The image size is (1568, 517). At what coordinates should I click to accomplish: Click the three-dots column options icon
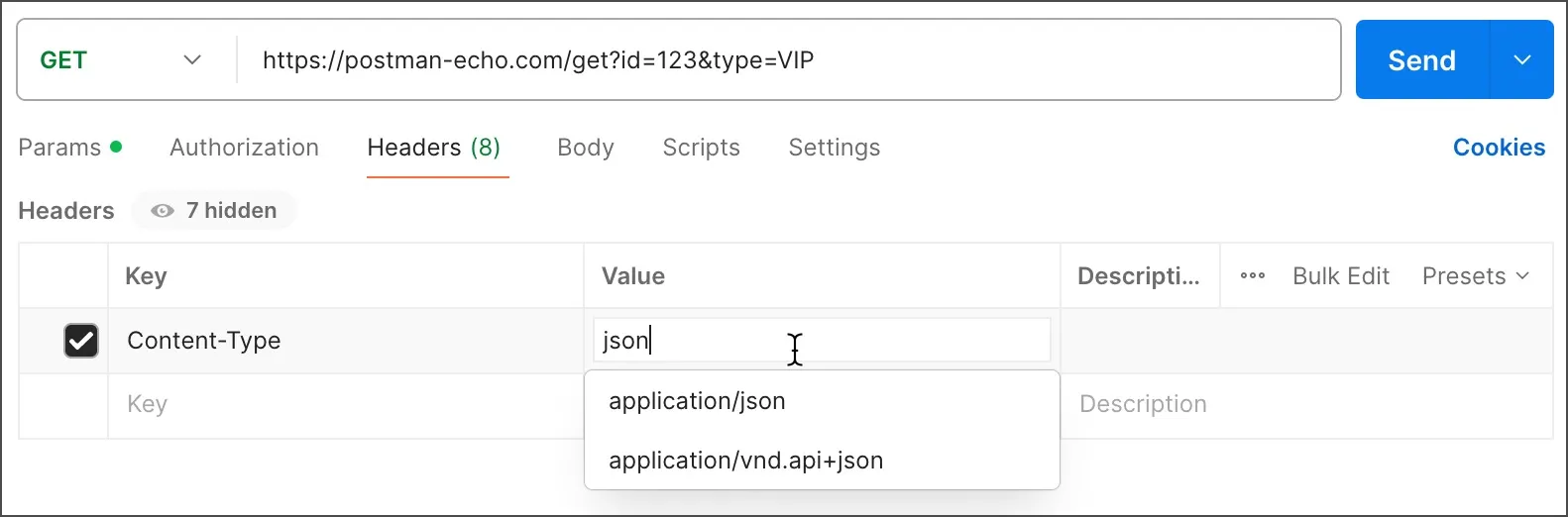1253,276
